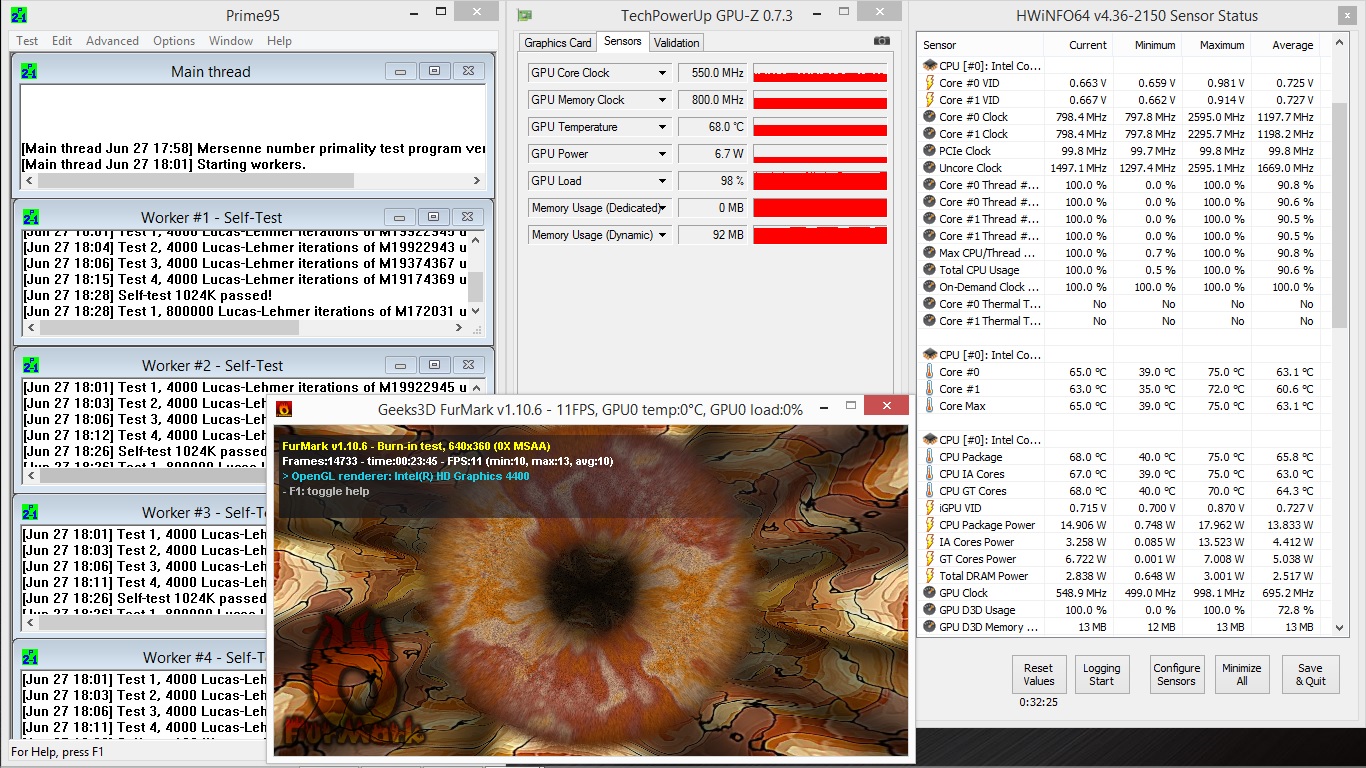Click the GPU-Z camera screenshot icon
Image resolution: width=1366 pixels, height=768 pixels.
tap(881, 41)
